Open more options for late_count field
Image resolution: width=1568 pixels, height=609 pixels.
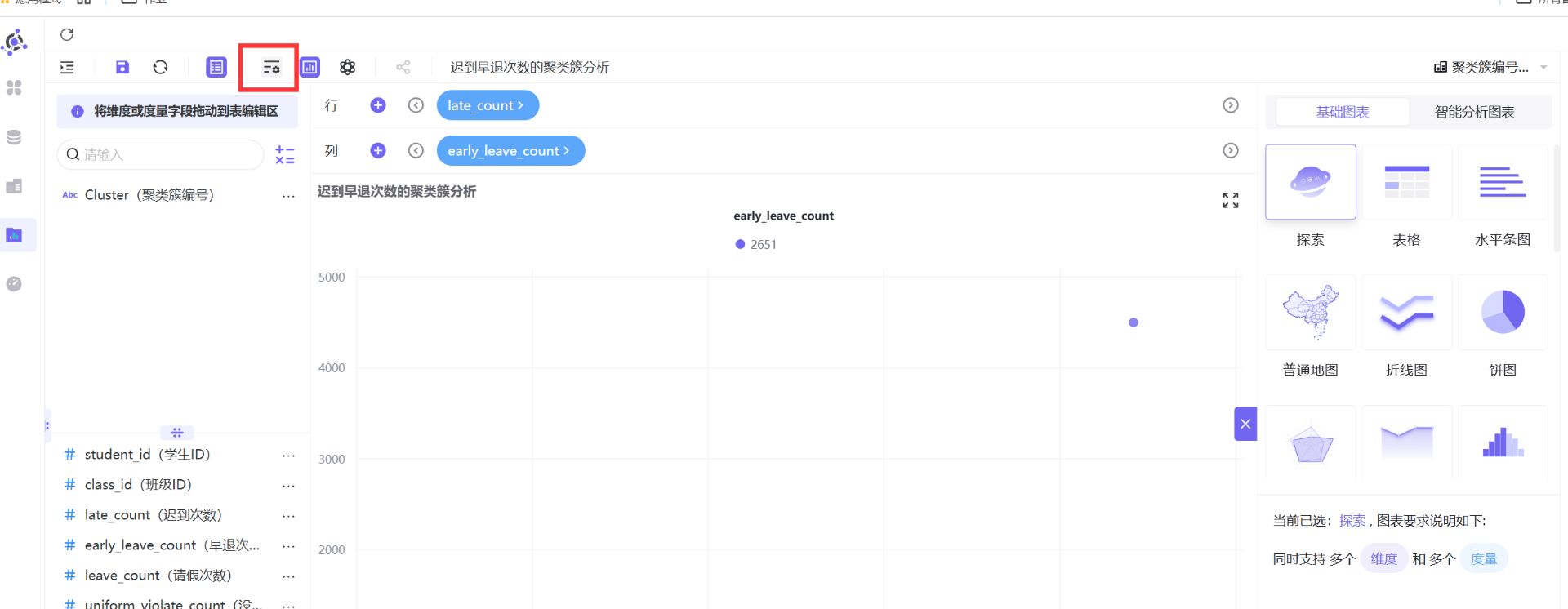coord(288,516)
